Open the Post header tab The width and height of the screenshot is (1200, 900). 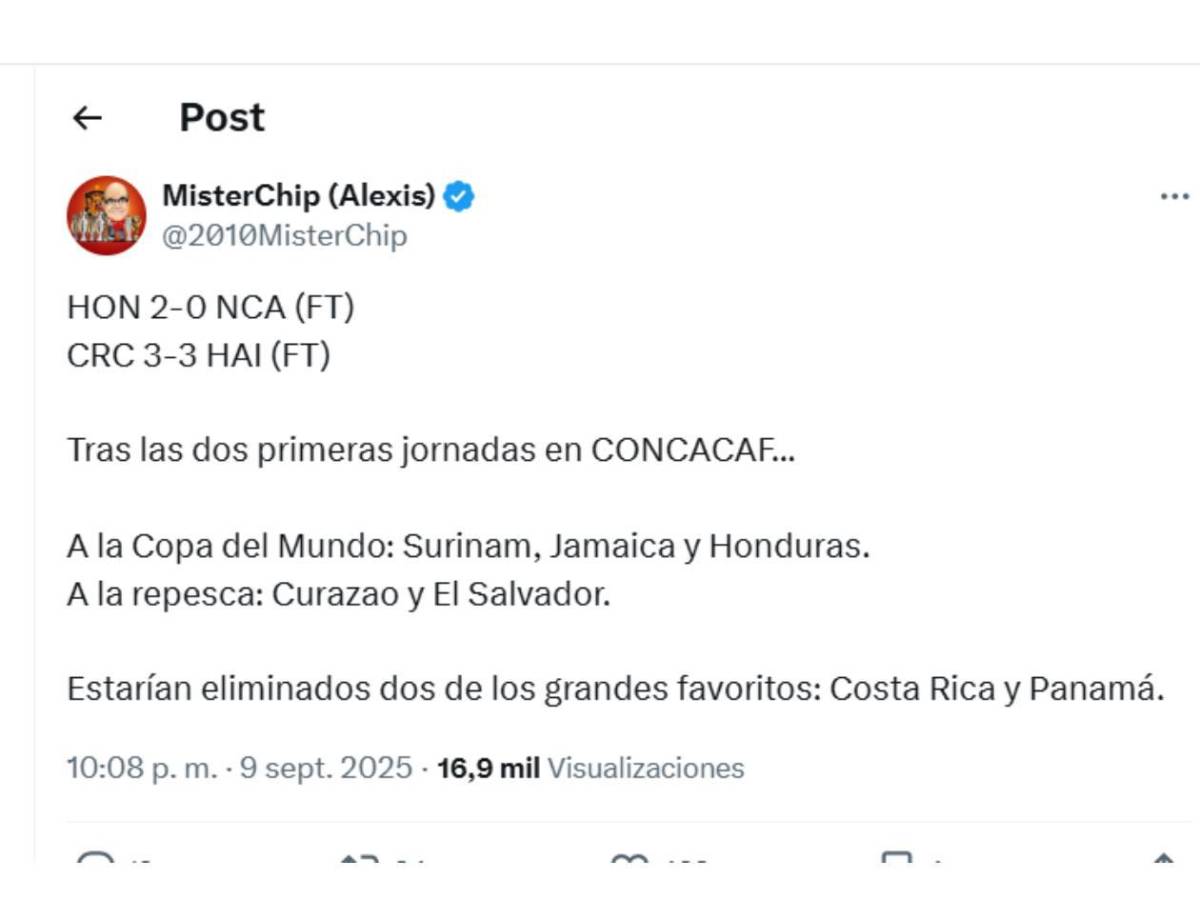(x=221, y=117)
